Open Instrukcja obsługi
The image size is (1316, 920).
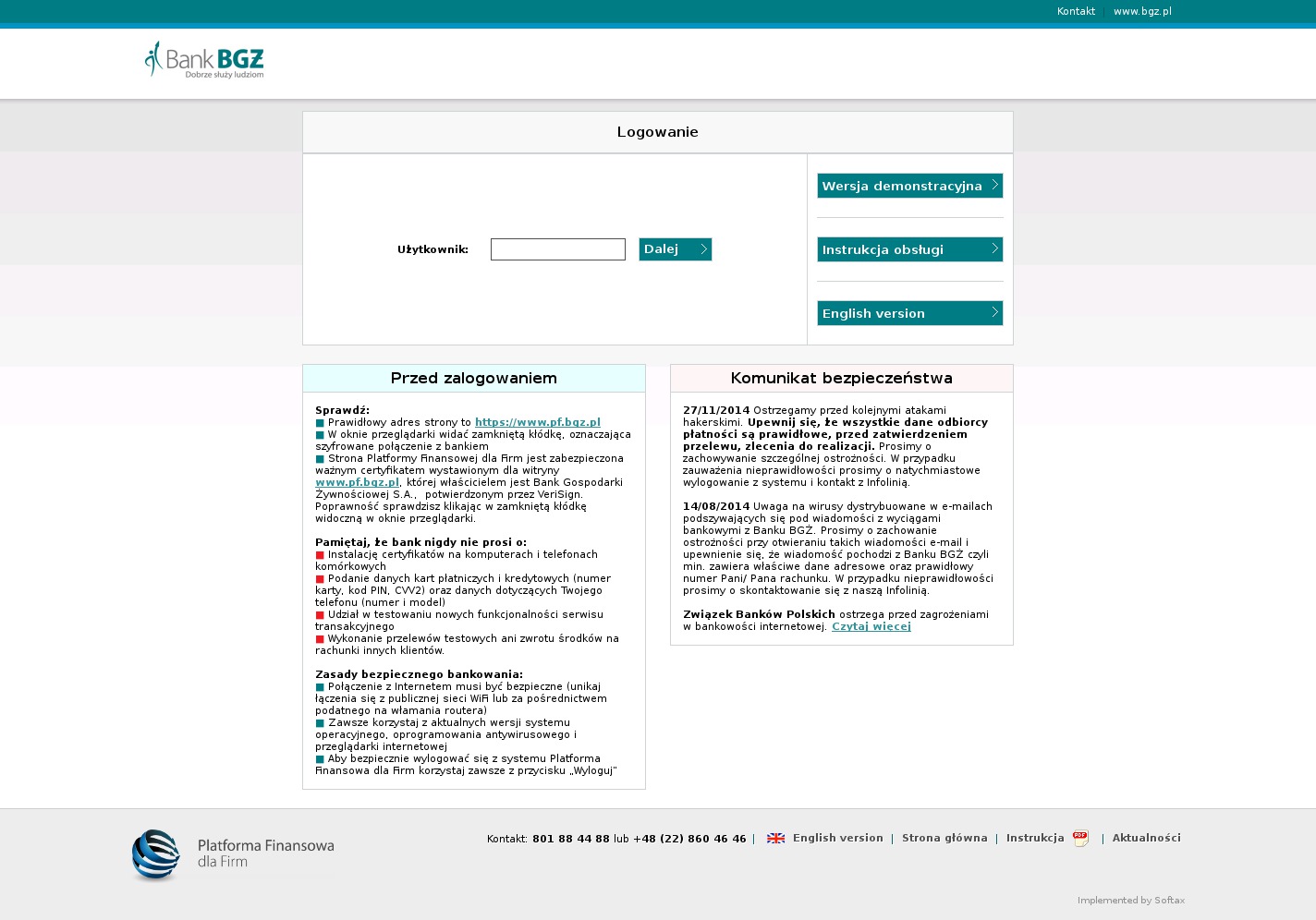point(883,249)
